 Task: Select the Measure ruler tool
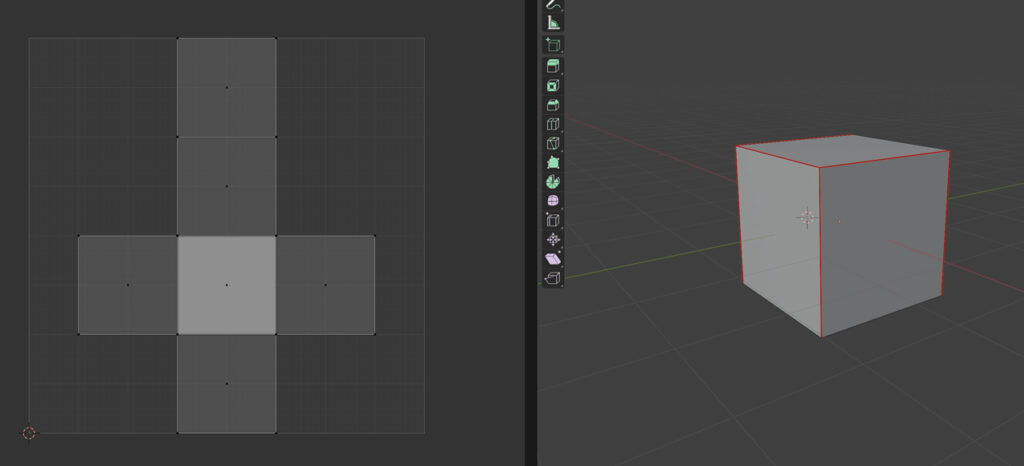click(553, 23)
